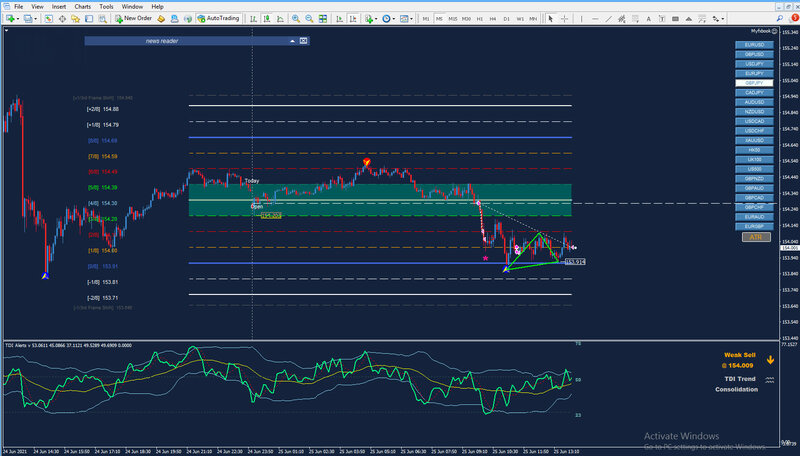Draw a horizontal line tool
This screenshot has width=800, height=456.
tap(595, 19)
